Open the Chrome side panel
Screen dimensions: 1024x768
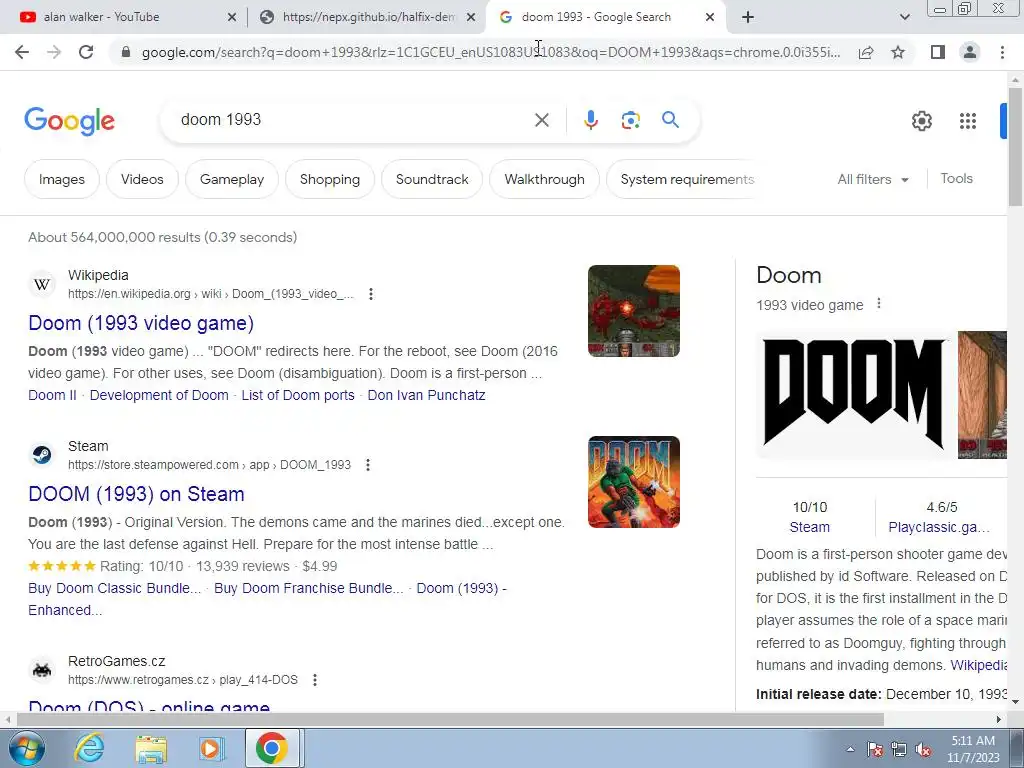click(x=938, y=52)
